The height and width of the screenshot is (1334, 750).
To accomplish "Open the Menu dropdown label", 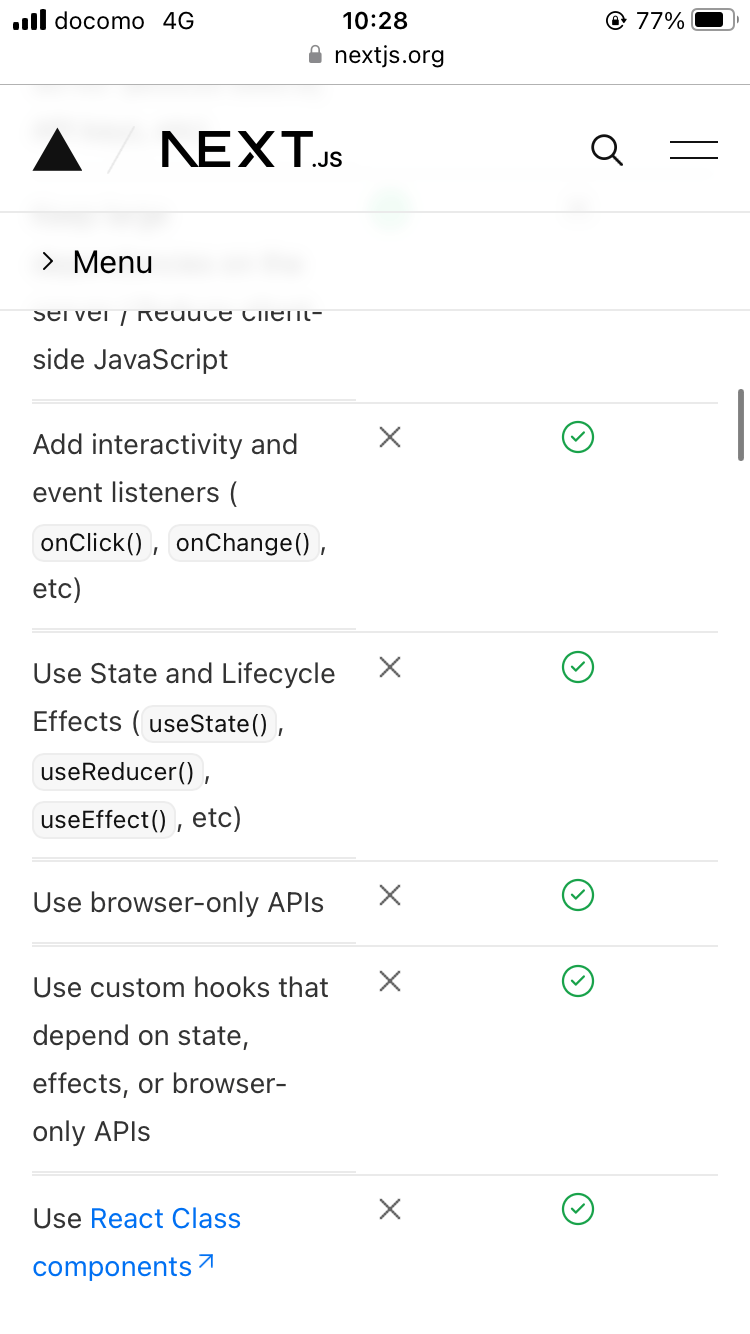I will coord(113,262).
